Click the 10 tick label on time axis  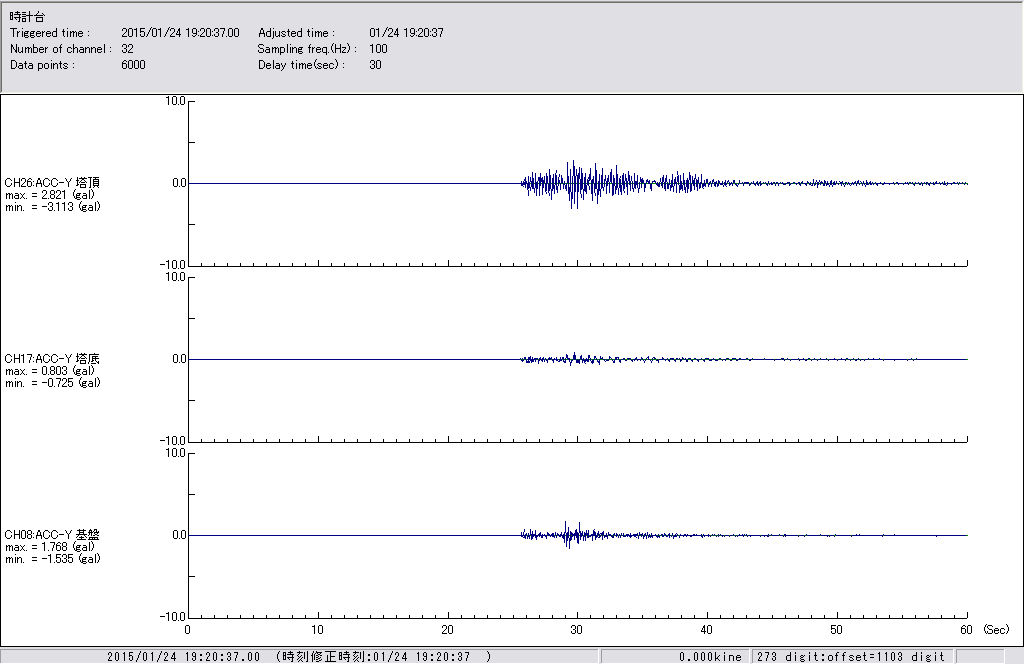(318, 630)
